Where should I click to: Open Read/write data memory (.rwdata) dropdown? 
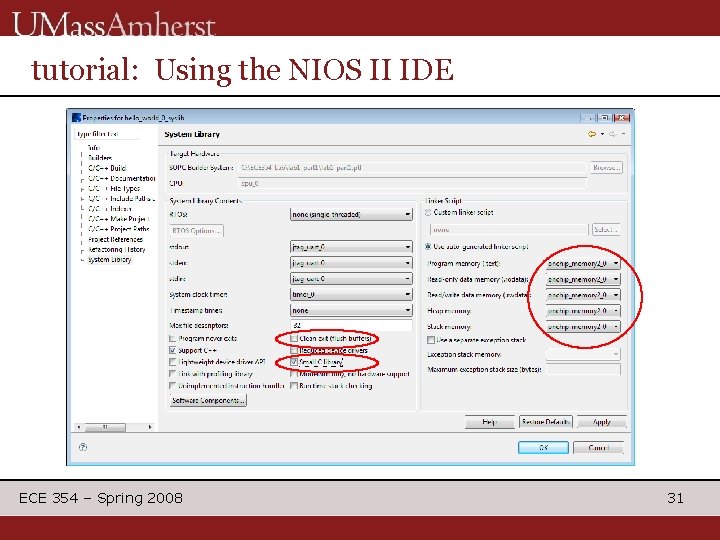[583, 295]
